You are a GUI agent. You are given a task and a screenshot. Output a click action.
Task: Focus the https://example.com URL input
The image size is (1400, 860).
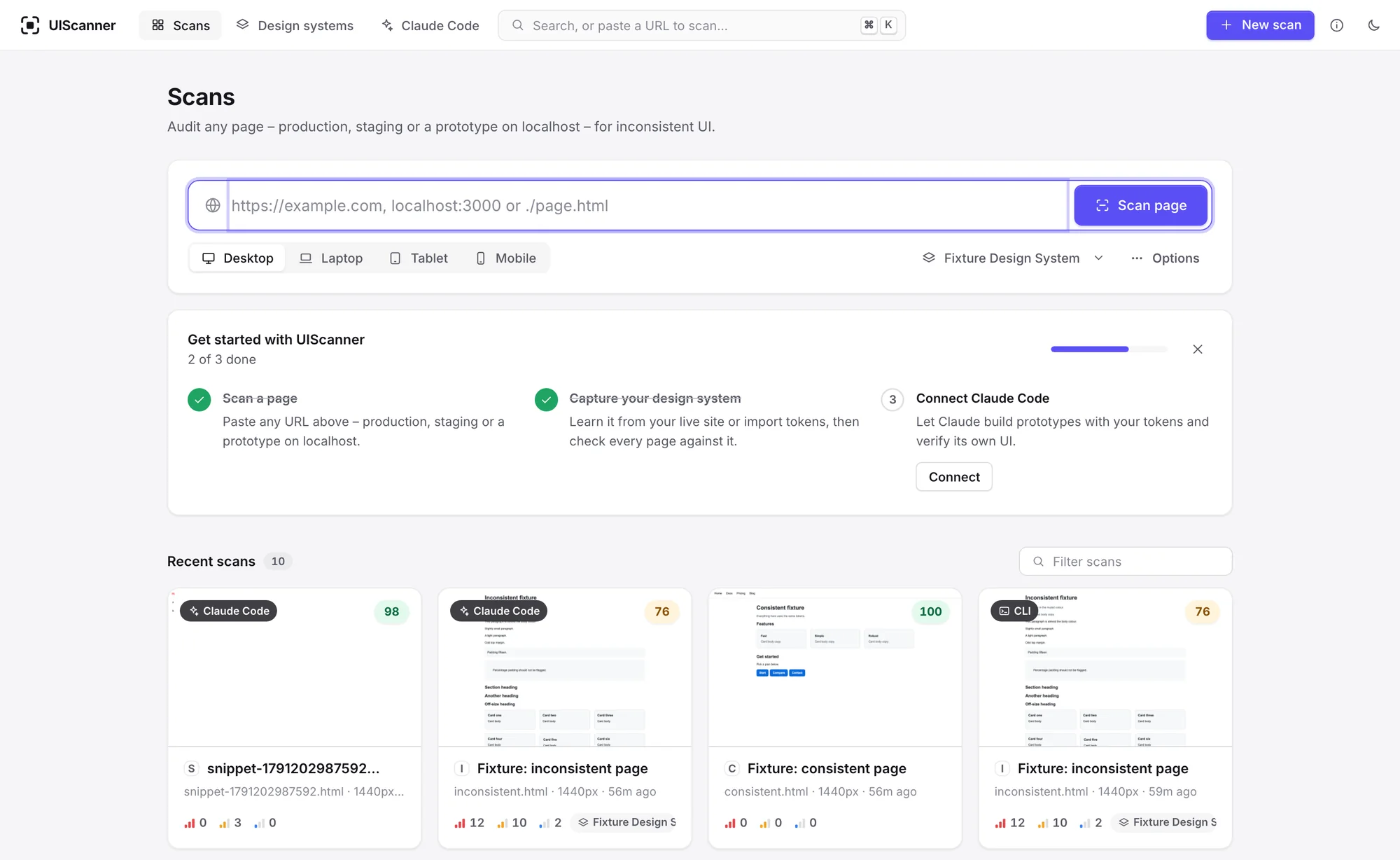point(648,205)
